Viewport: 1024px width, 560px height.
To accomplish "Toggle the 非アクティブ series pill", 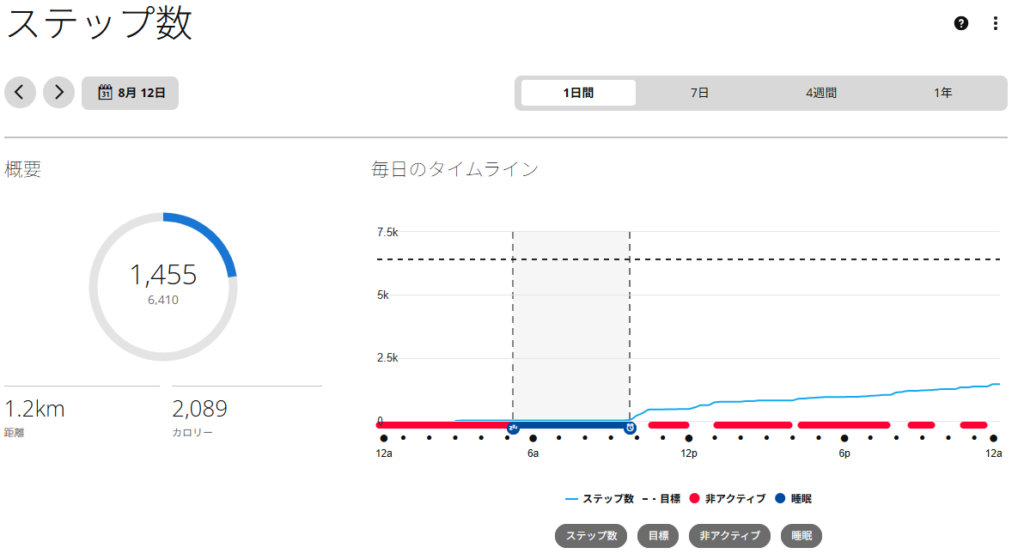I will [729, 536].
